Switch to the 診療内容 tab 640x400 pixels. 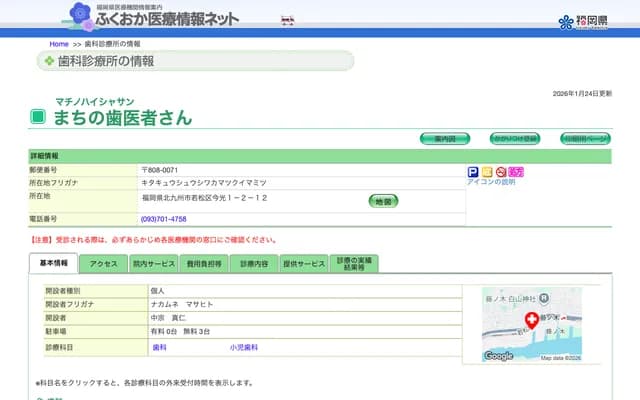(x=254, y=264)
